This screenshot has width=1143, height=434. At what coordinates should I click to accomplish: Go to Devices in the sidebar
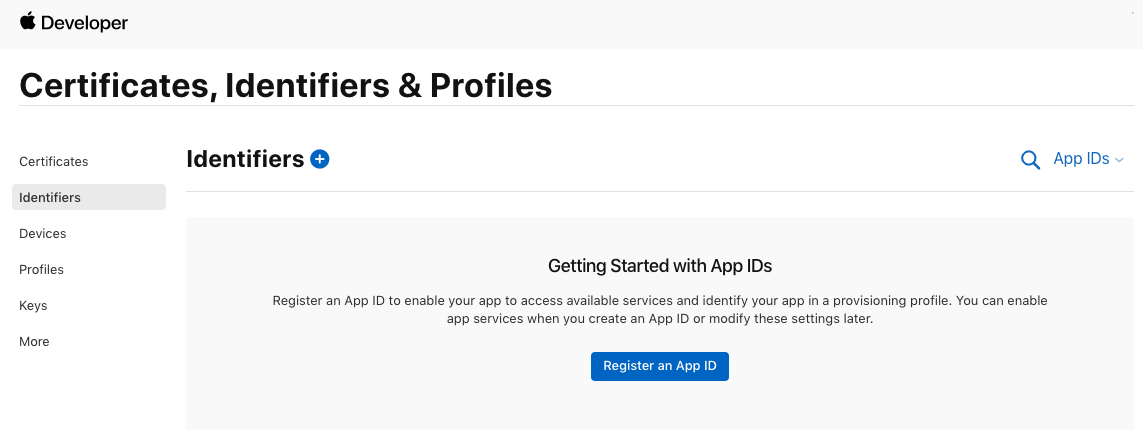pos(42,233)
